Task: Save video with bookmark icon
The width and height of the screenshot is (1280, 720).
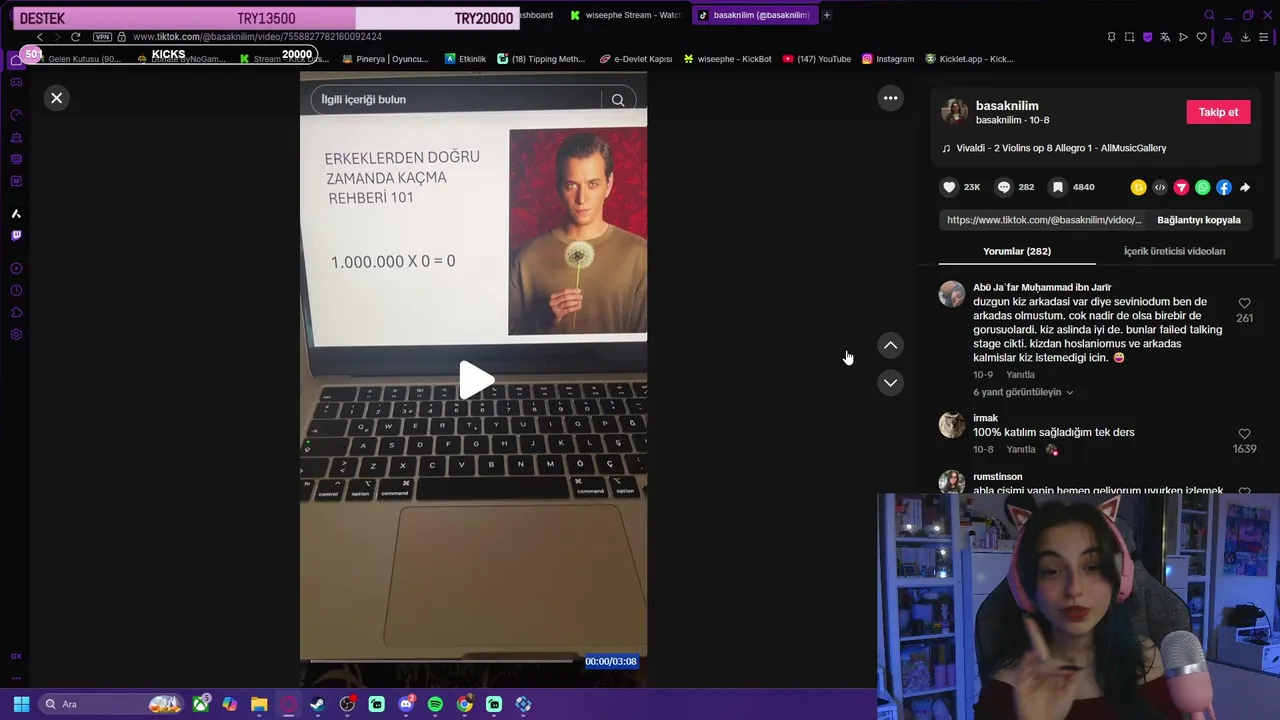Action: pyautogui.click(x=1057, y=187)
